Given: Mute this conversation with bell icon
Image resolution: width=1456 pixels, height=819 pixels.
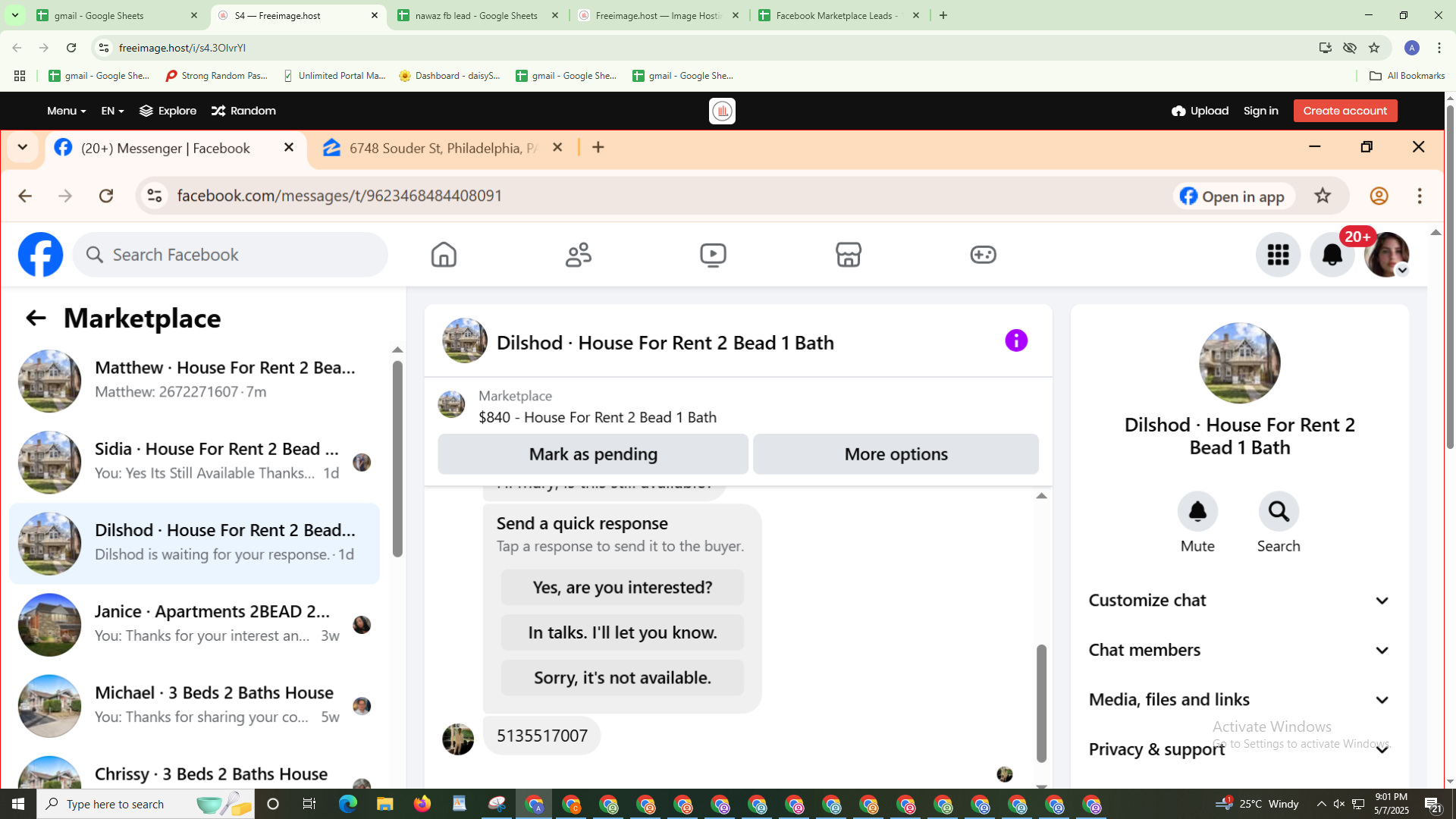Looking at the screenshot, I should click(x=1197, y=512).
